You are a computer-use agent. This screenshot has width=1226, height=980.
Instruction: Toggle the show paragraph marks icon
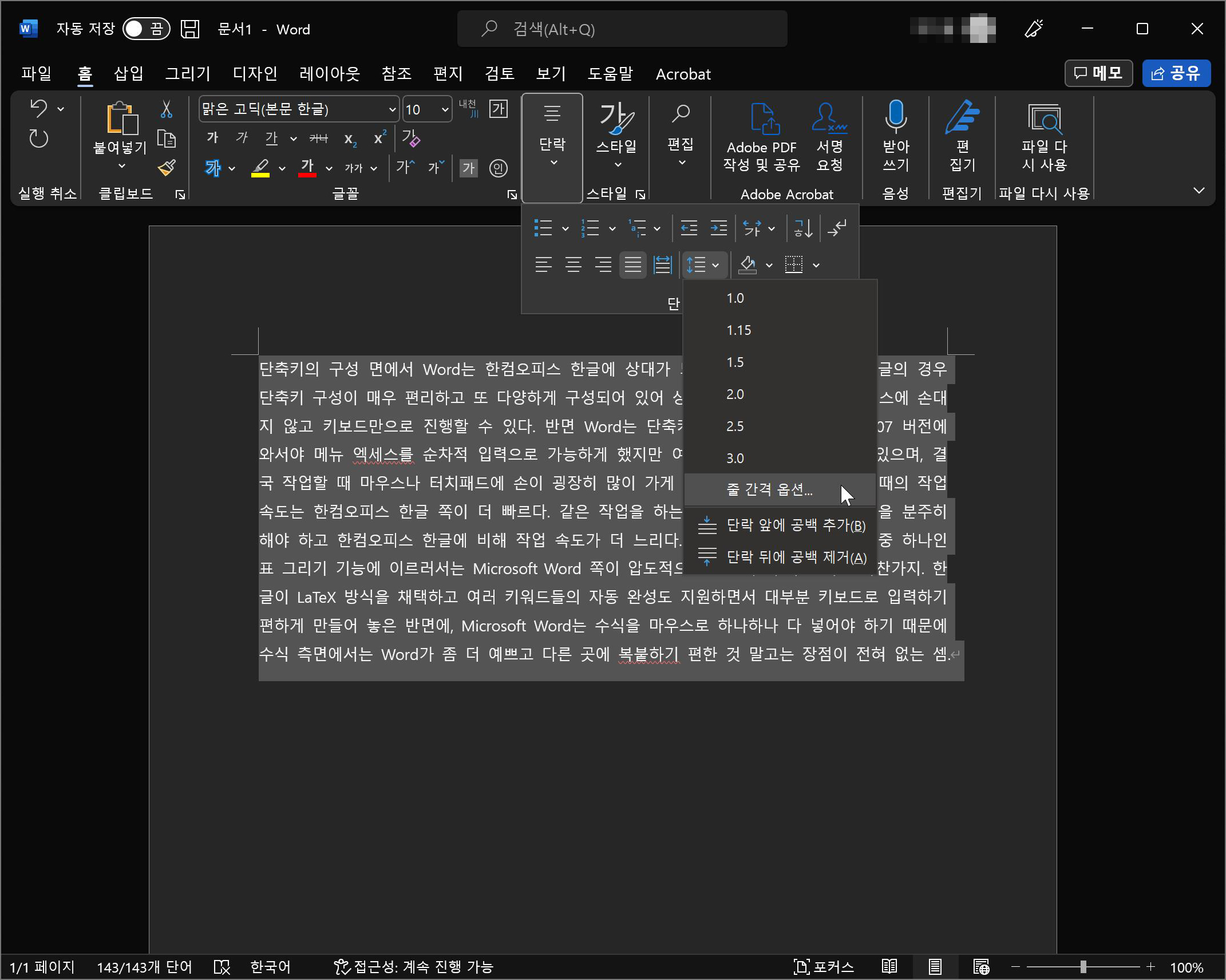tap(837, 228)
